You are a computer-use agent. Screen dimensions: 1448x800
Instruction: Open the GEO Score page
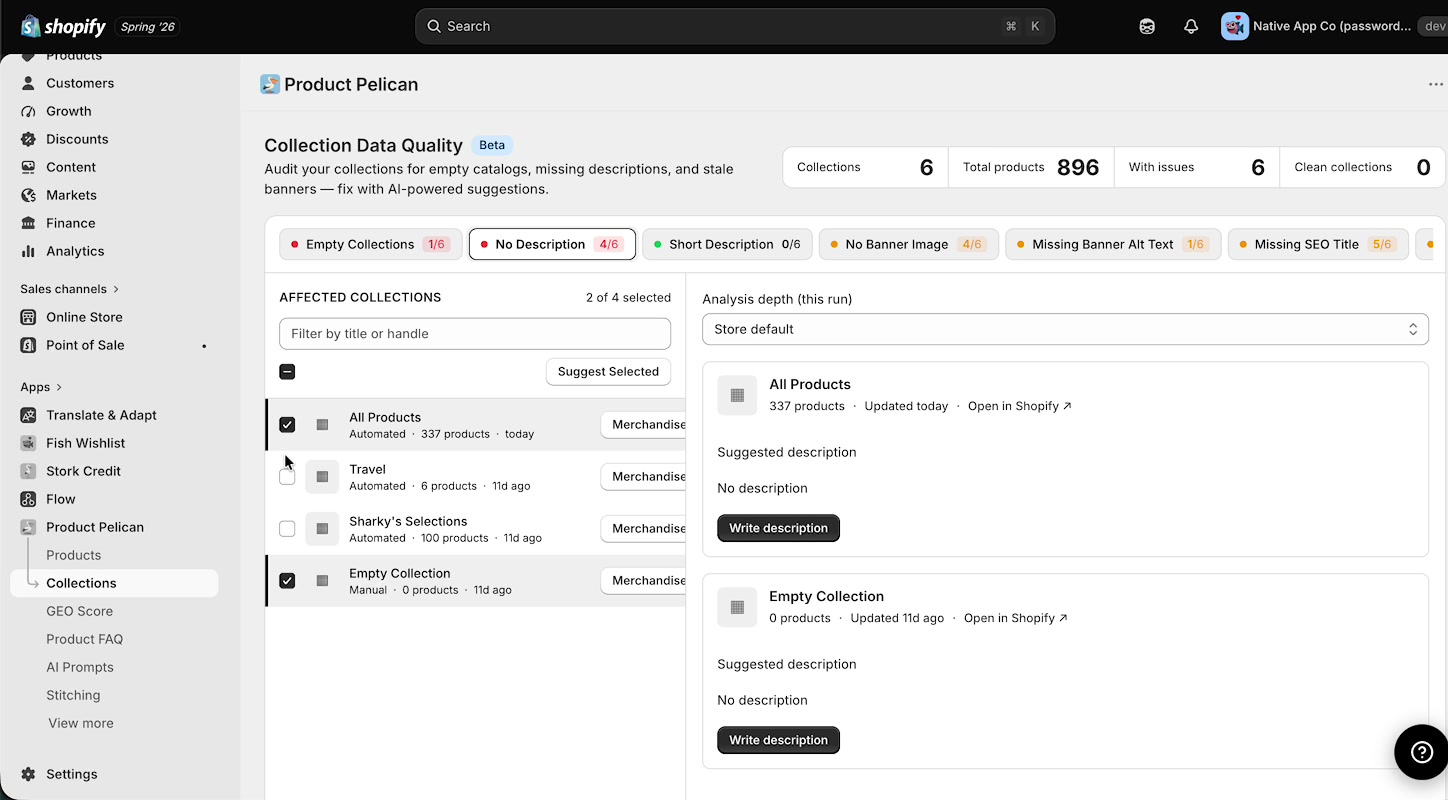coord(79,611)
